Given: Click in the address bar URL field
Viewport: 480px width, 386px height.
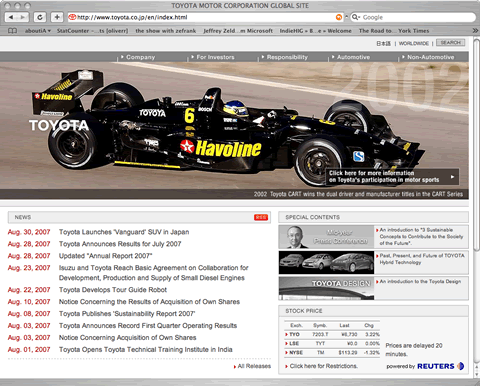Looking at the screenshot, I should pos(203,17).
